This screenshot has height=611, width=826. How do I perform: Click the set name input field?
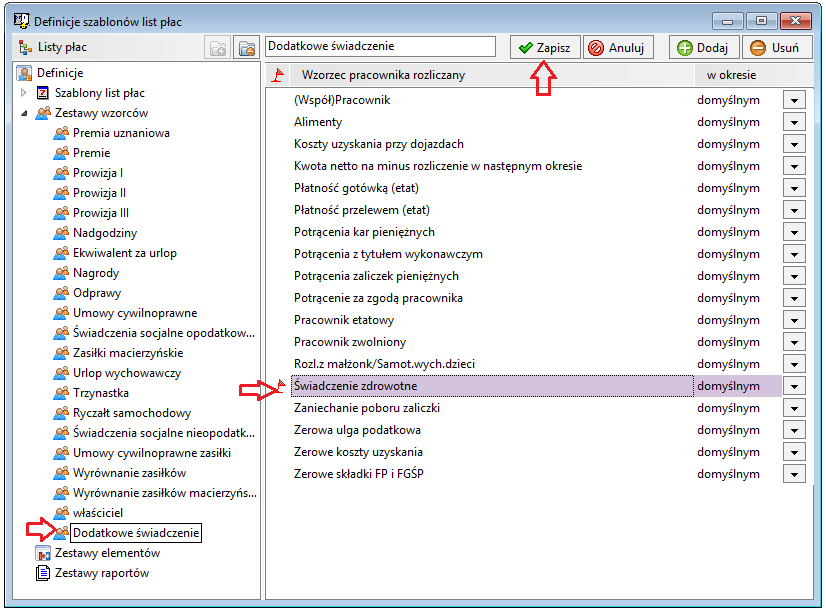pyautogui.click(x=380, y=46)
